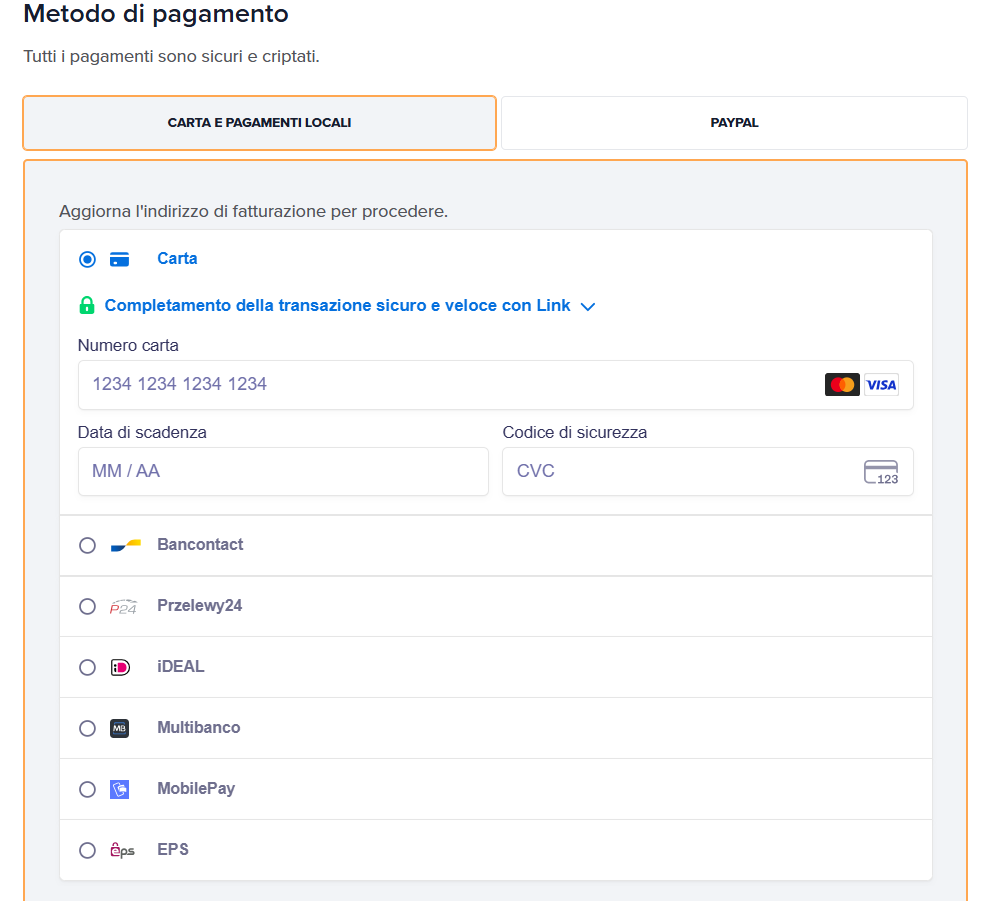Viewport: 997px width, 901px height.
Task: Click the iDEAL label text
Action: coord(181,667)
